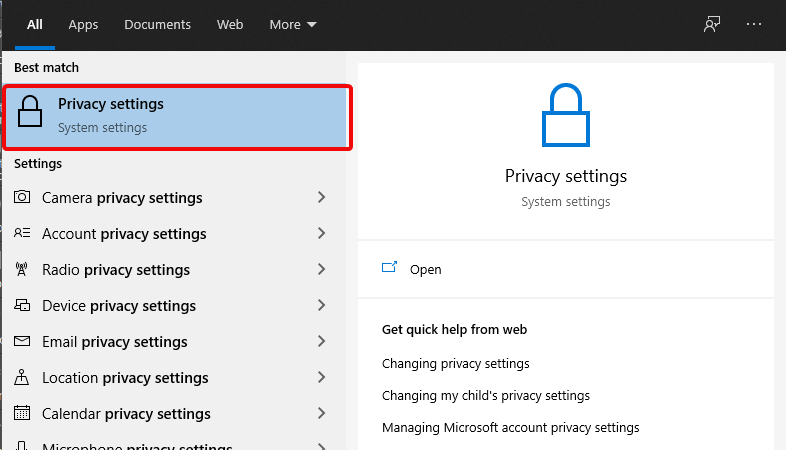Click the radio tower icon
The width and height of the screenshot is (786, 450).
point(21,269)
